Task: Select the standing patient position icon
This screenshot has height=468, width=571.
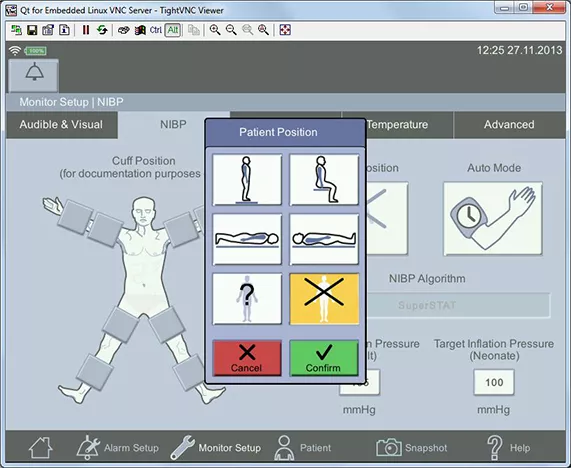Action: (x=247, y=180)
